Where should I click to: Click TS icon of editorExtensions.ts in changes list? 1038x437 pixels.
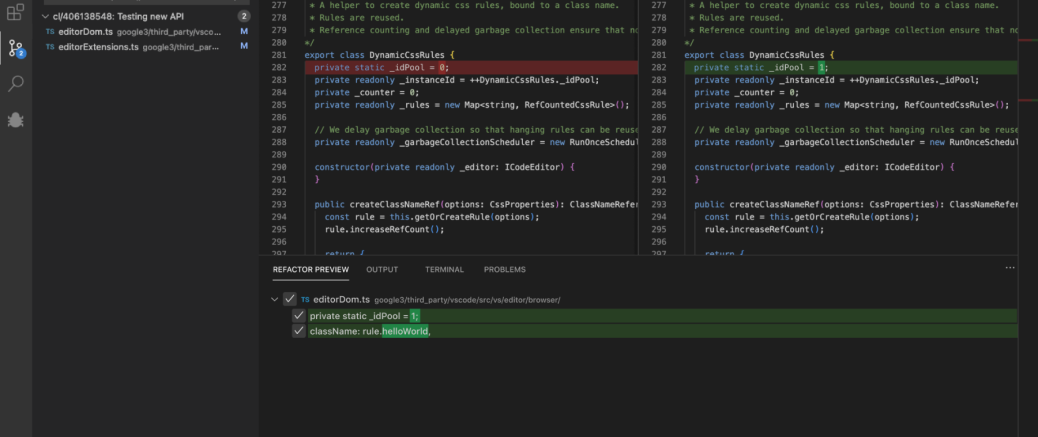pos(50,47)
